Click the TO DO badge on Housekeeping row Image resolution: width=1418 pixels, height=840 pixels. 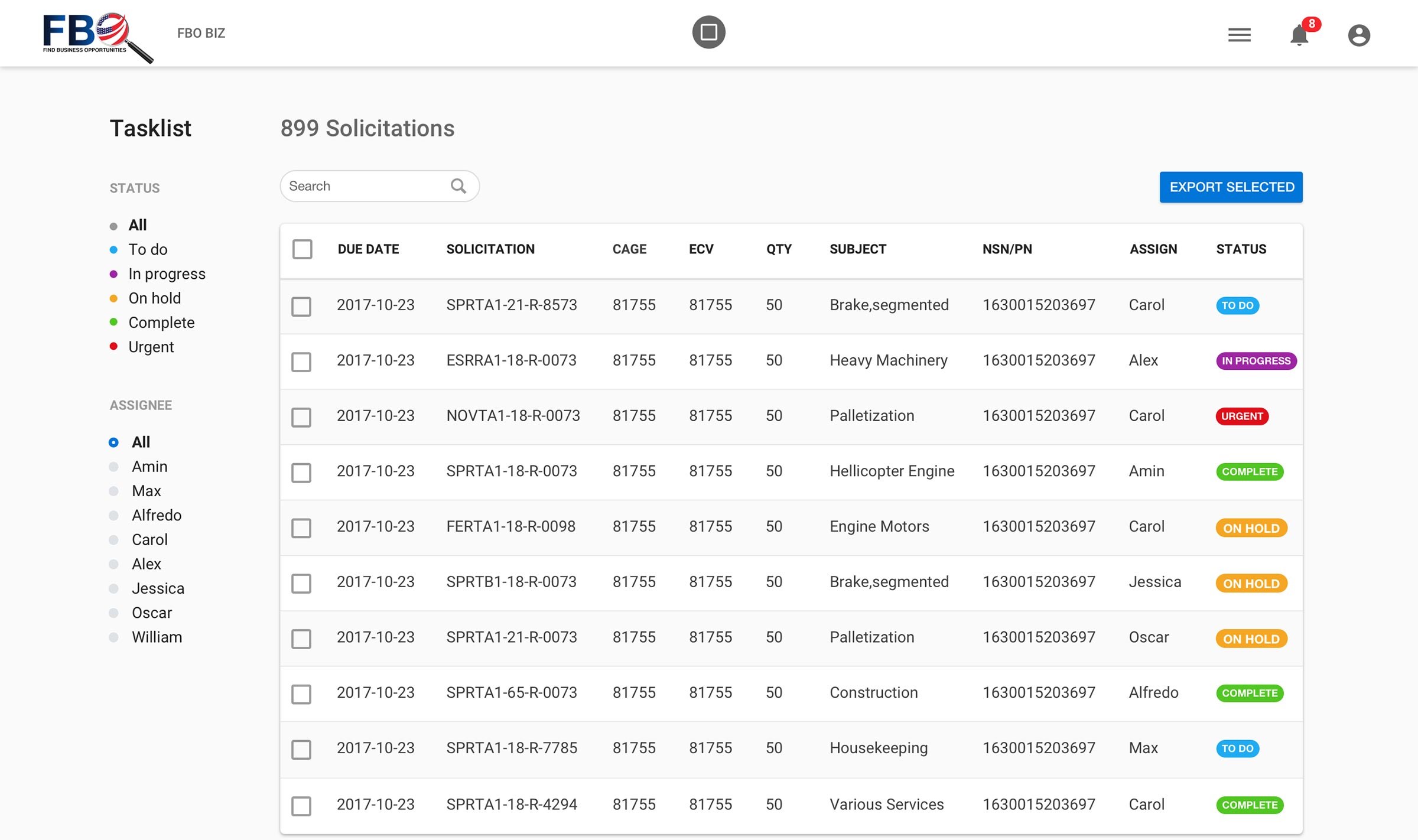click(x=1237, y=748)
